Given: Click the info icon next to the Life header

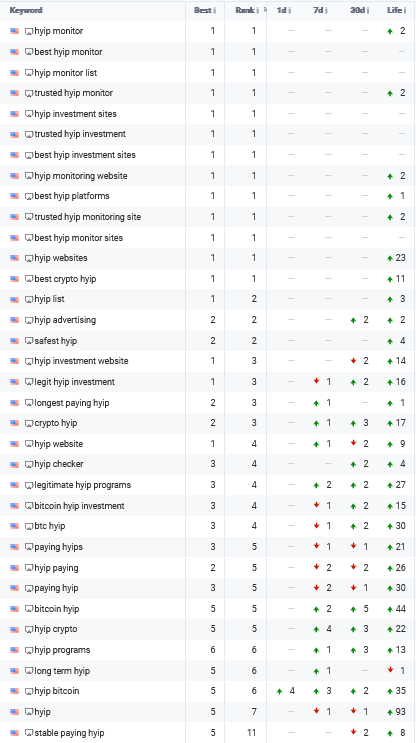Looking at the screenshot, I should (x=405, y=10).
